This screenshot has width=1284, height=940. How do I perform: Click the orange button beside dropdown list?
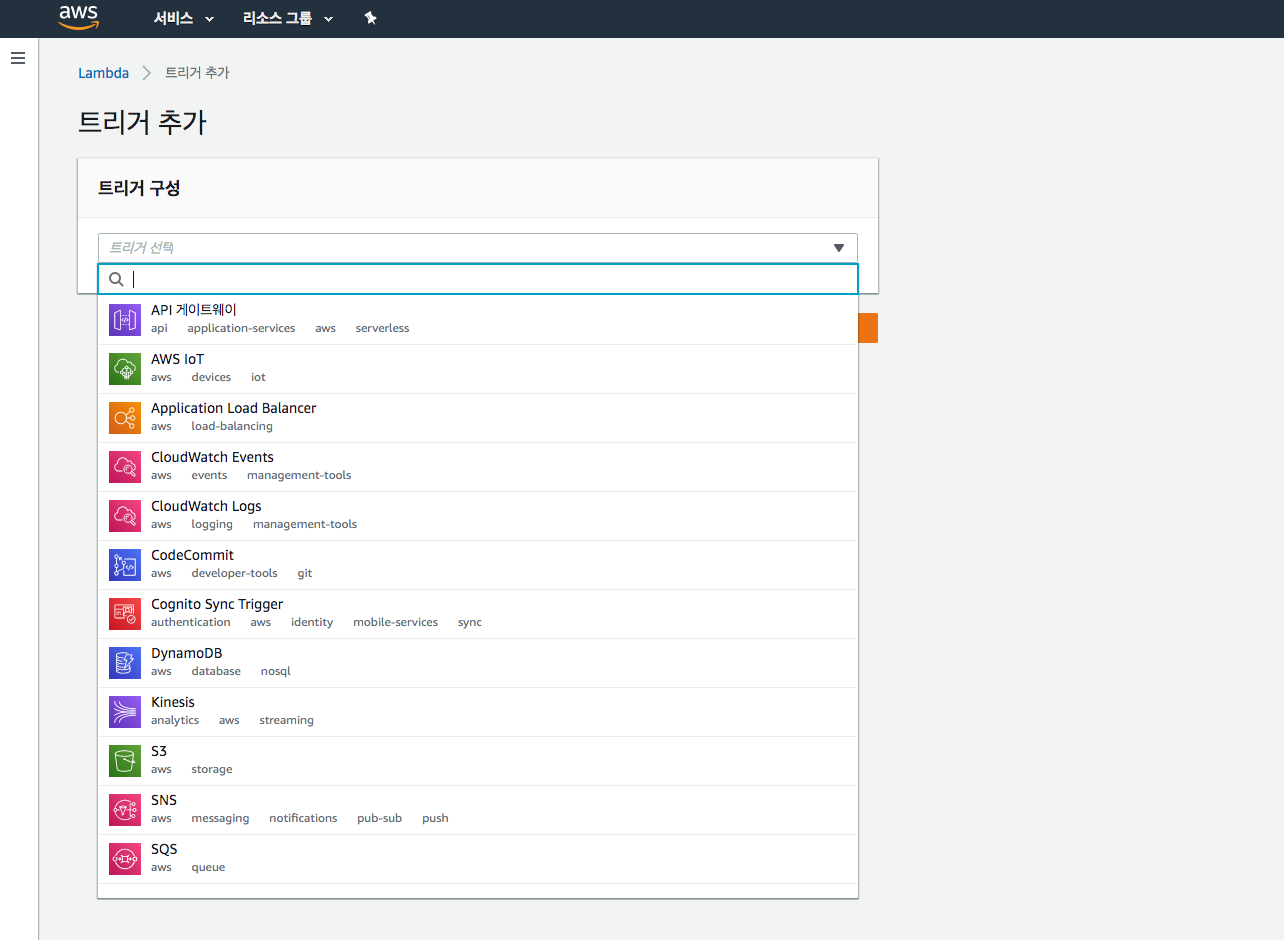coord(868,328)
